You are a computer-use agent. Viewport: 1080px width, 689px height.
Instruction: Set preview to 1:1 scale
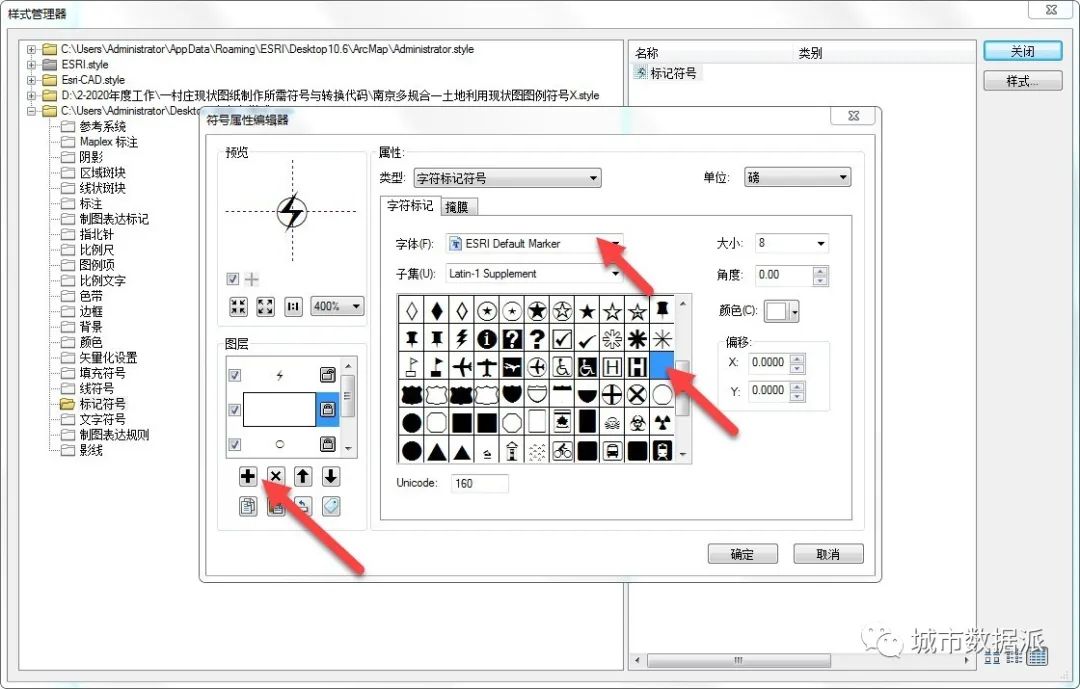(293, 307)
